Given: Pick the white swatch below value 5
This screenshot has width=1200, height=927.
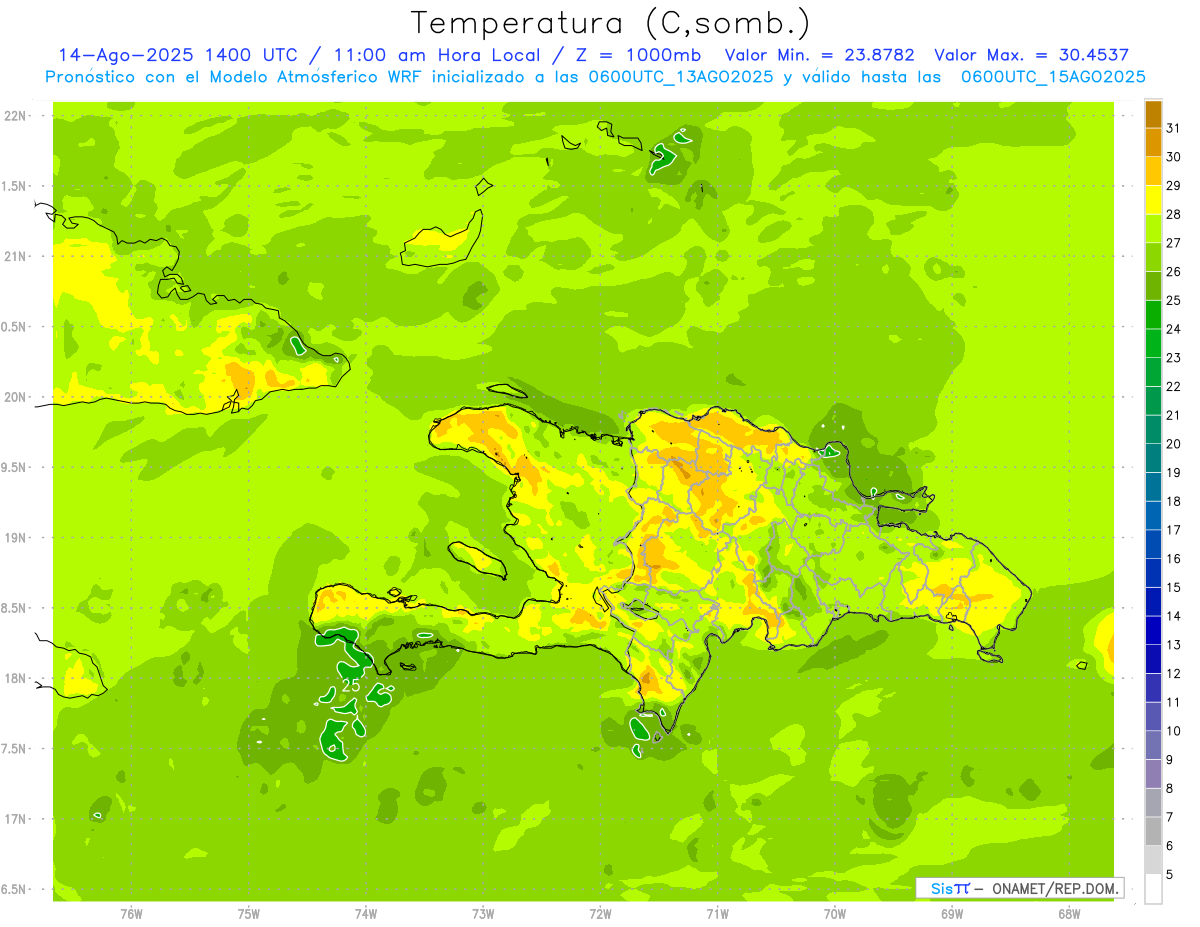Looking at the screenshot, I should [1153, 889].
